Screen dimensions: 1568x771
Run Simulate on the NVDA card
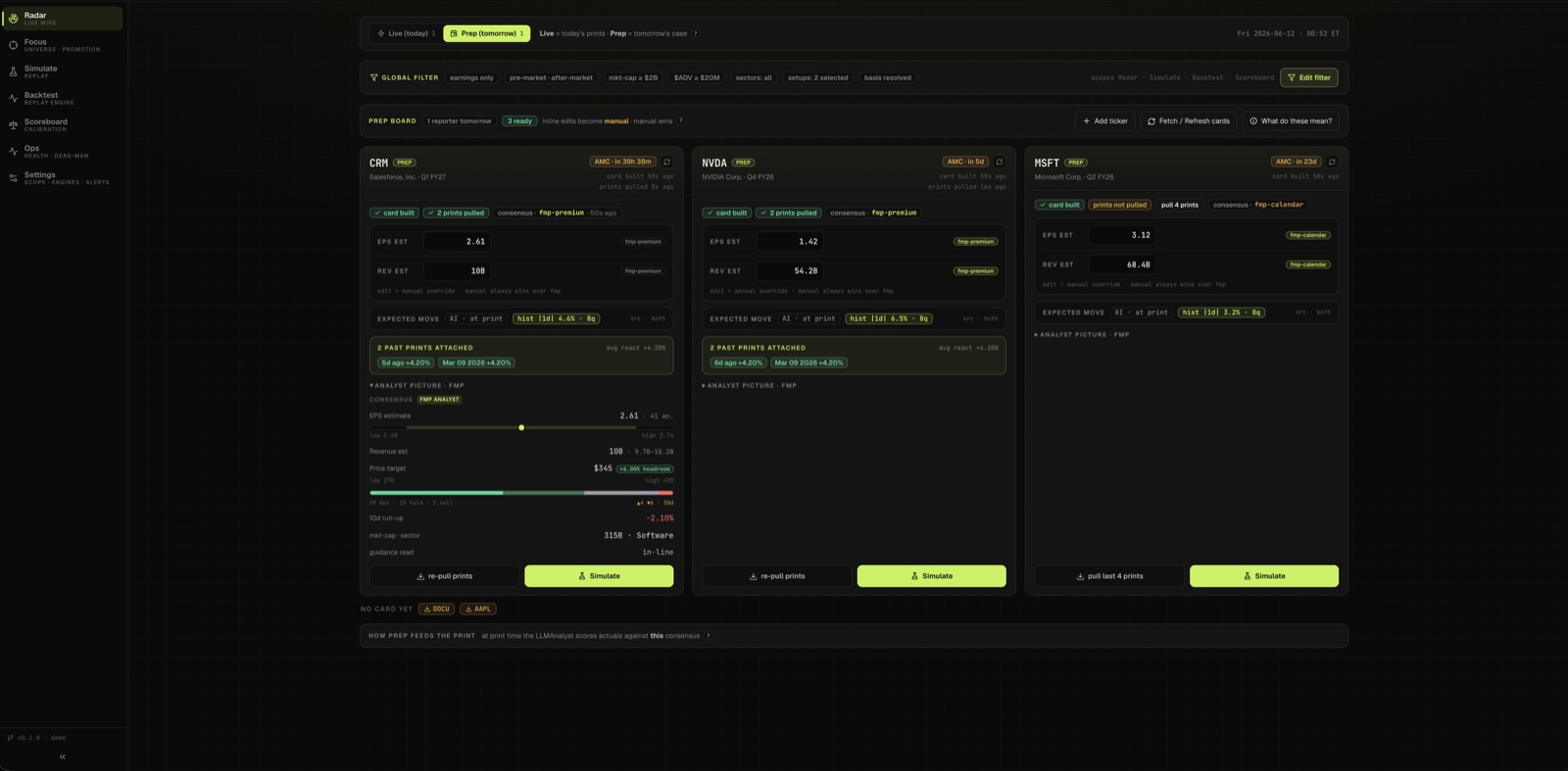tap(931, 576)
